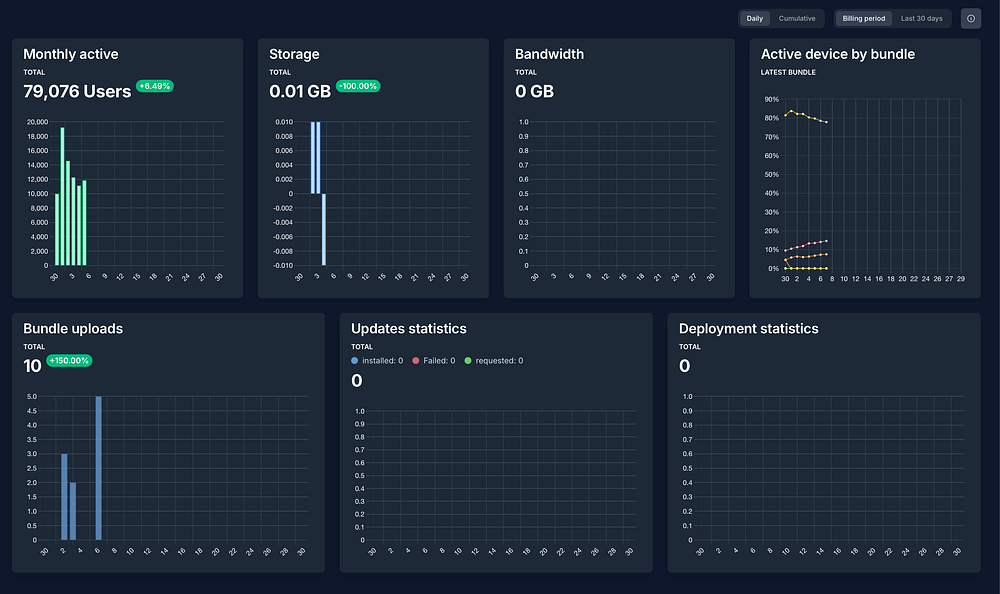Viewport: 1000px width, 594px height.
Task: Click the 0.01 GB storage total
Action: 300,91
